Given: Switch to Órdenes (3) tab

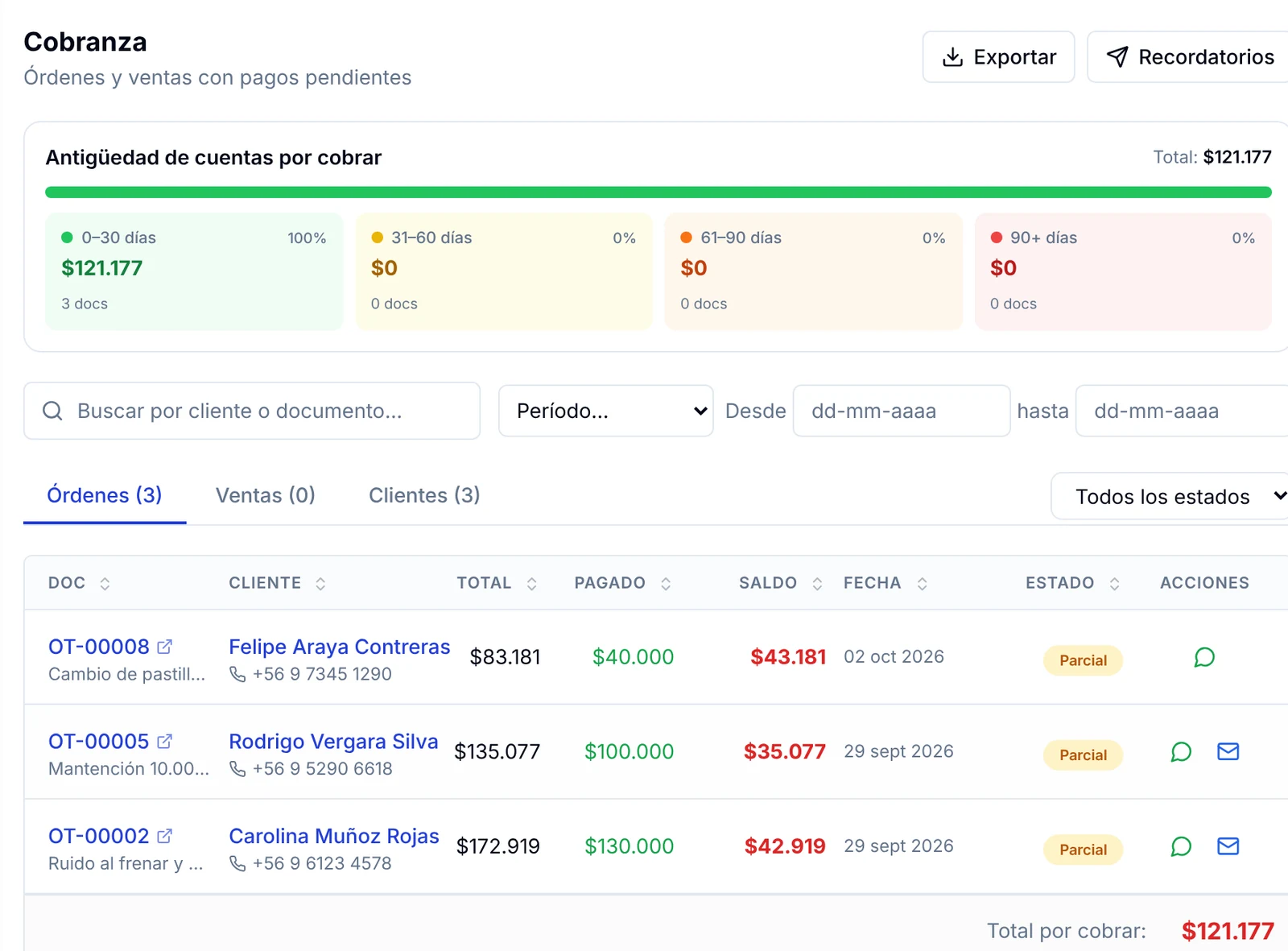Looking at the screenshot, I should point(105,495).
